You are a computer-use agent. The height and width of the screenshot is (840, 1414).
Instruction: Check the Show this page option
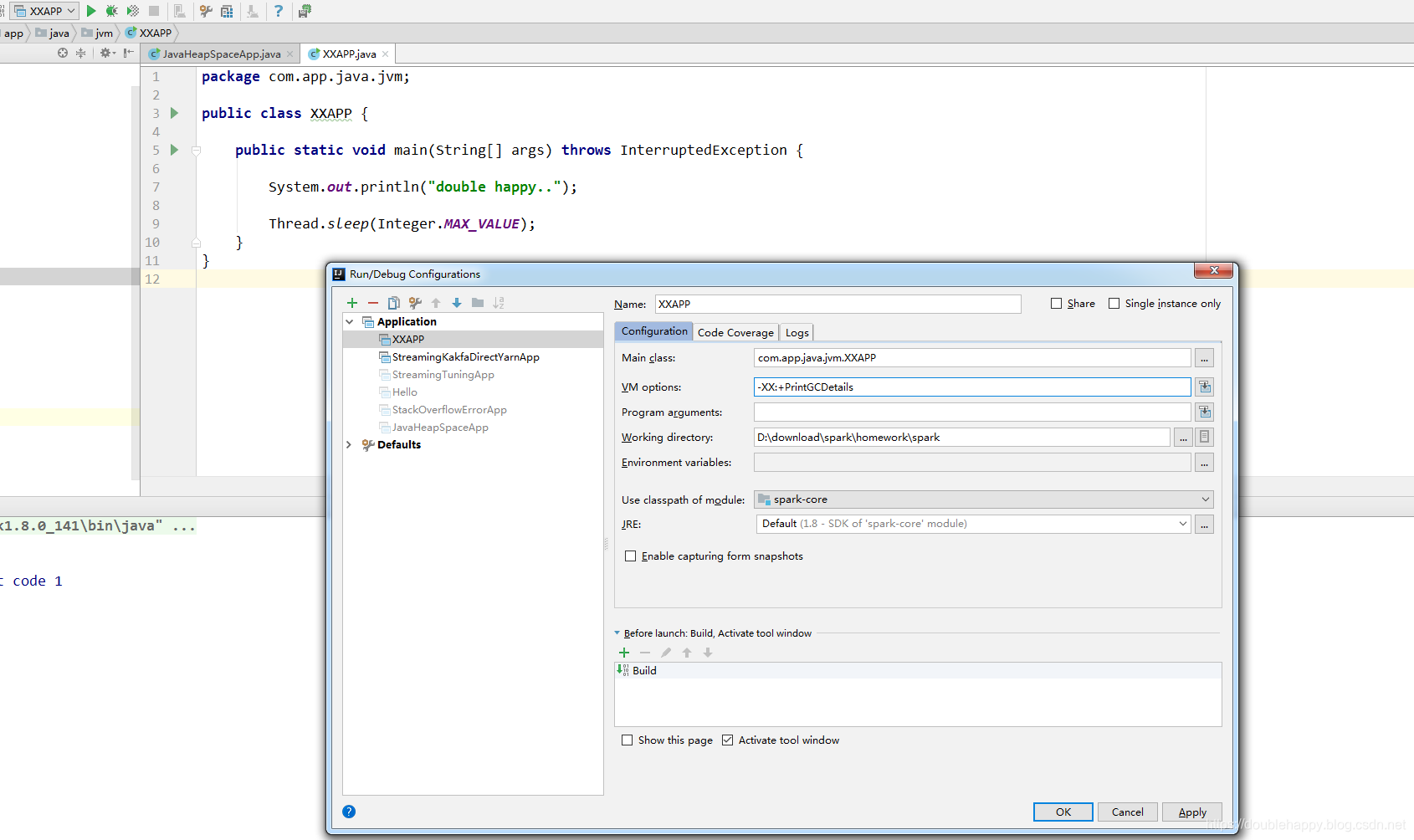pos(628,740)
